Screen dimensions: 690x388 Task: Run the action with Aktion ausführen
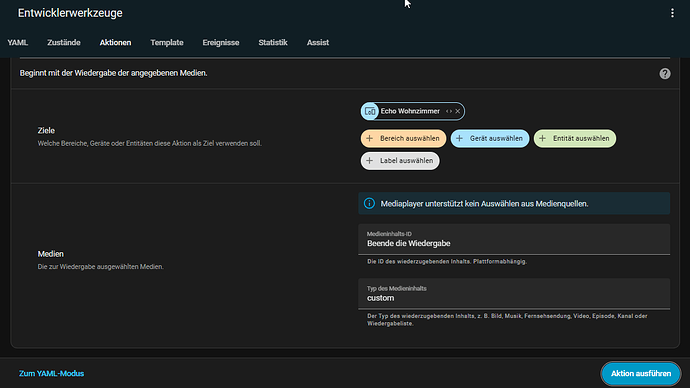pyautogui.click(x=641, y=373)
